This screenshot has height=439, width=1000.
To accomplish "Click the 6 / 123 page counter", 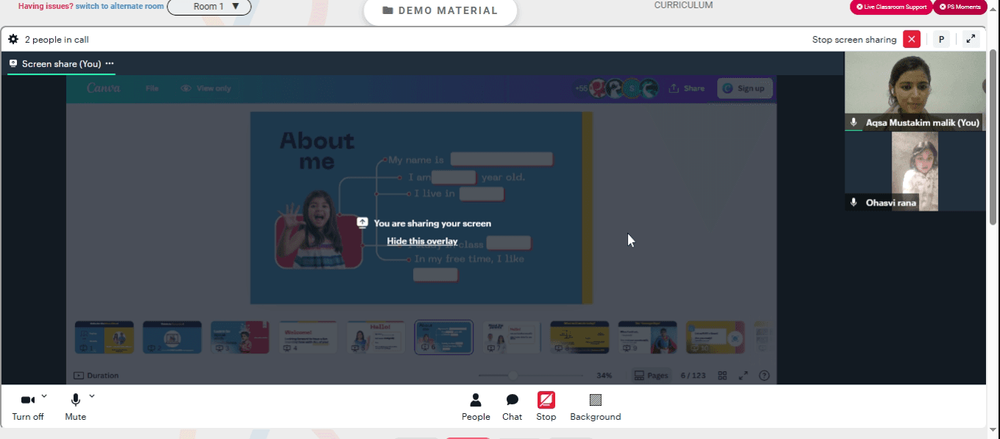I will (693, 376).
